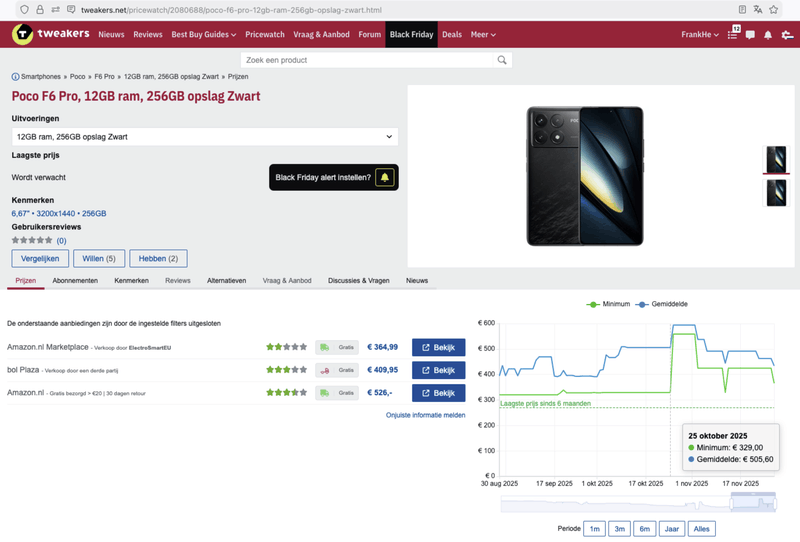The width and height of the screenshot is (800, 542).
Task: Click the Onjuiste informatie melden link
Action: pyautogui.click(x=425, y=415)
